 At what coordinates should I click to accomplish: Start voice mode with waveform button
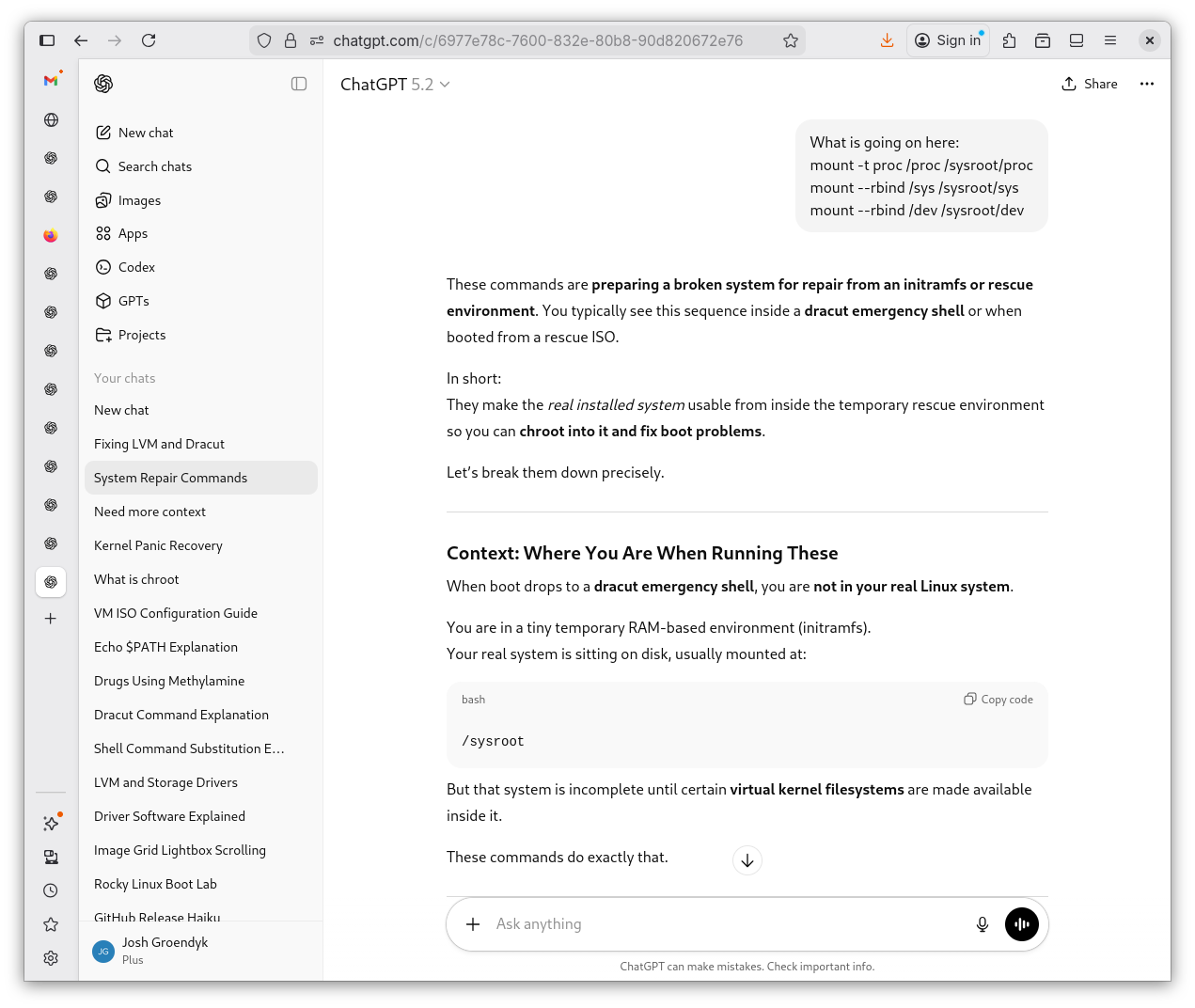coord(1021,924)
